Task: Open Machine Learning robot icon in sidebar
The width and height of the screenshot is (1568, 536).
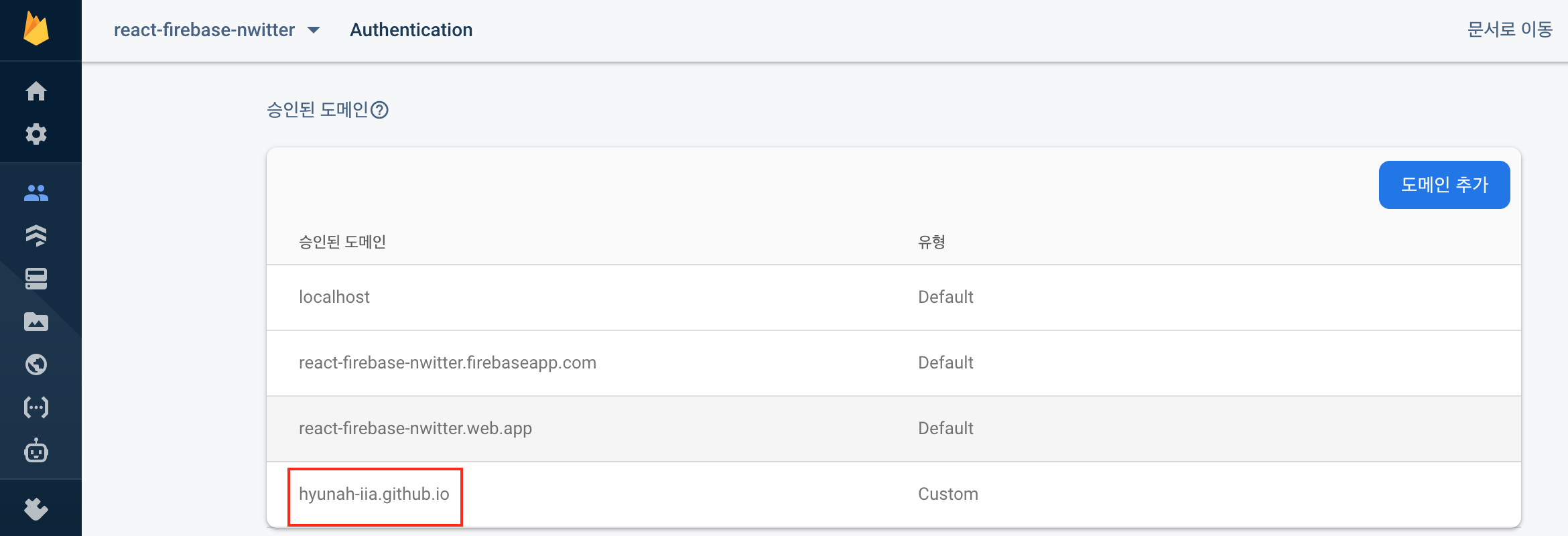Action: point(36,451)
